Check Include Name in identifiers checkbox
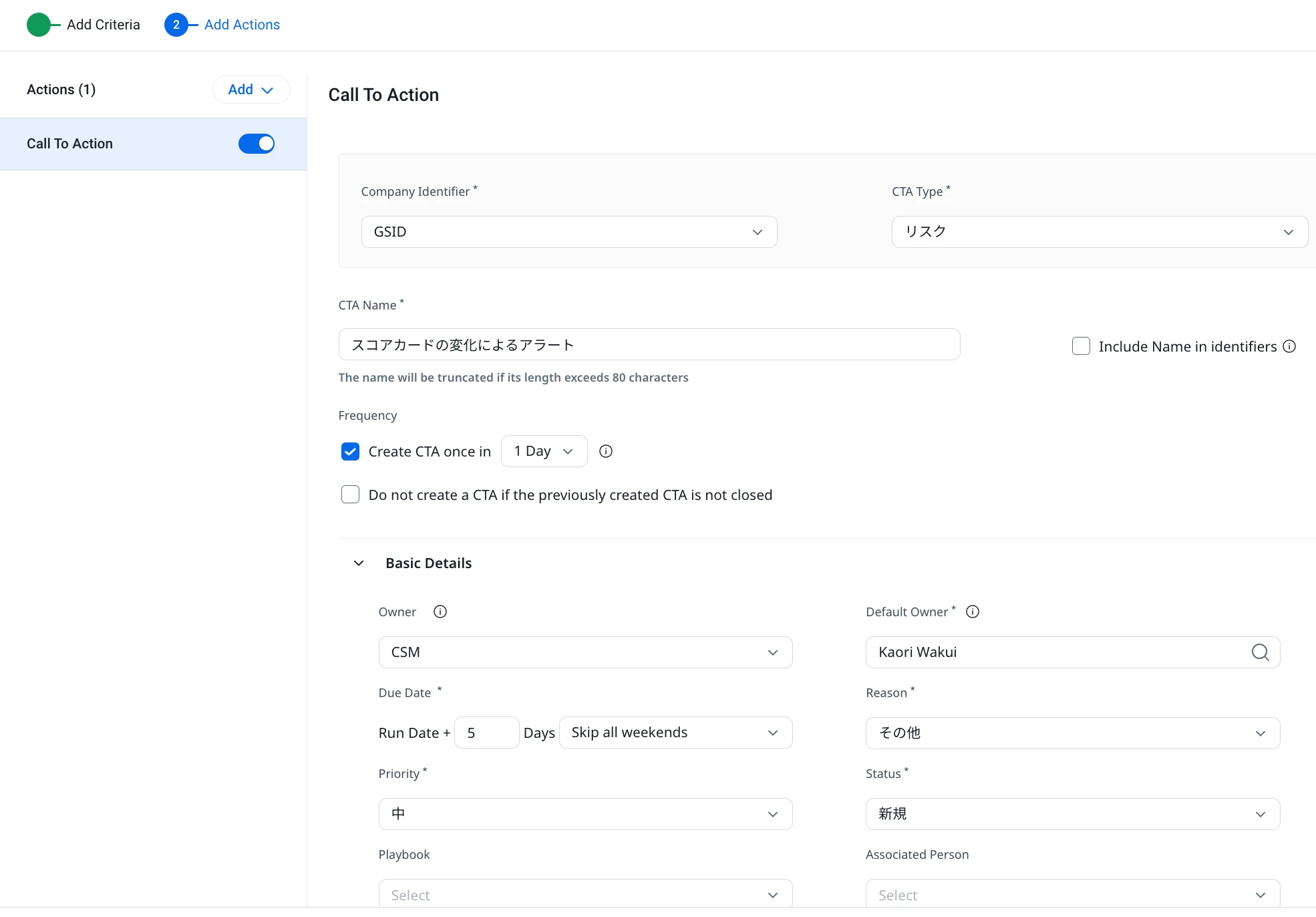 1081,346
